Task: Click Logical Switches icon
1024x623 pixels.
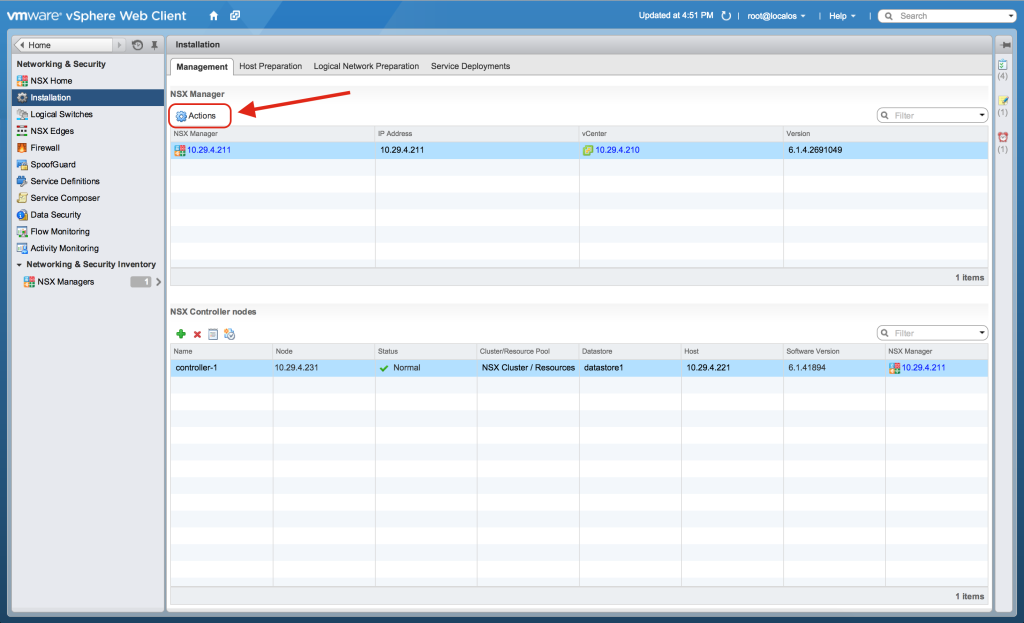Action: coord(22,114)
